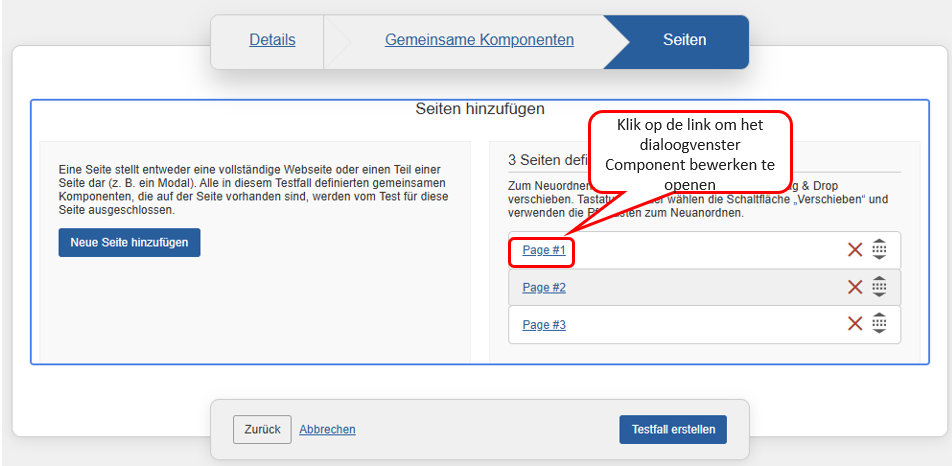Image resolution: width=952 pixels, height=466 pixels.
Task: Click the reorder handle on Page #2 row
Action: [879, 287]
